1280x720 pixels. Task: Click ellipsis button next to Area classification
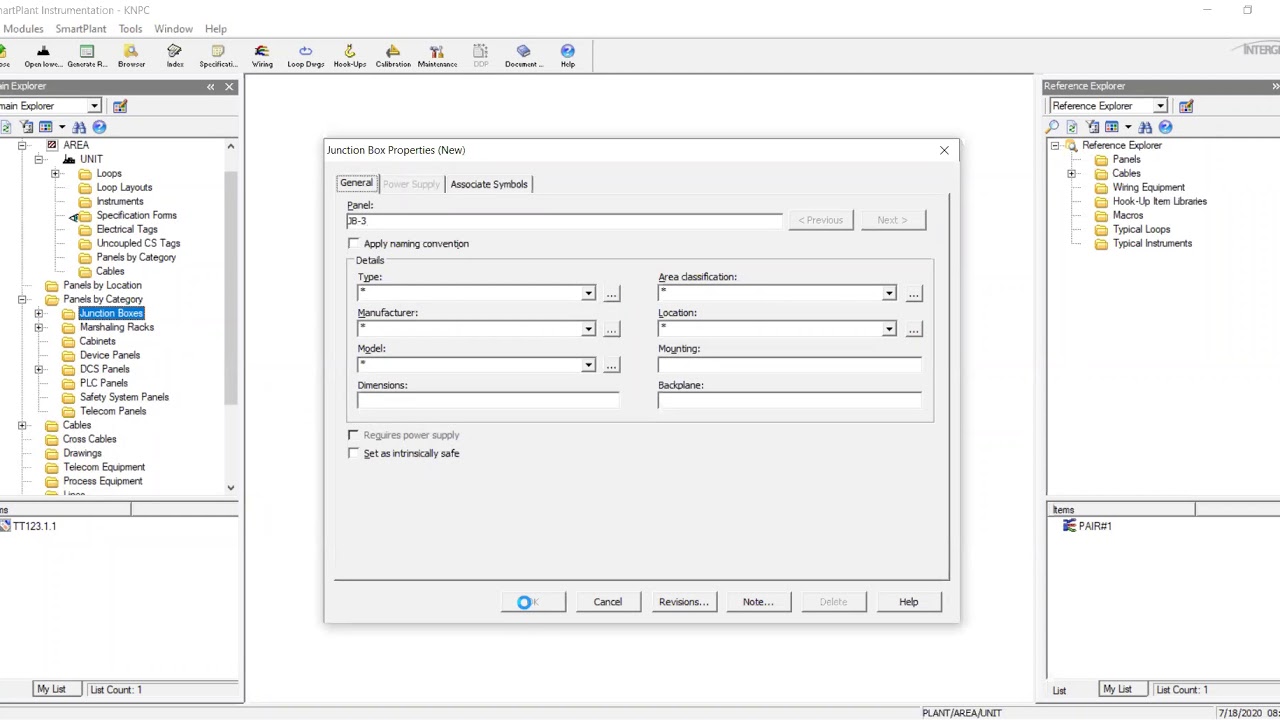[913, 293]
